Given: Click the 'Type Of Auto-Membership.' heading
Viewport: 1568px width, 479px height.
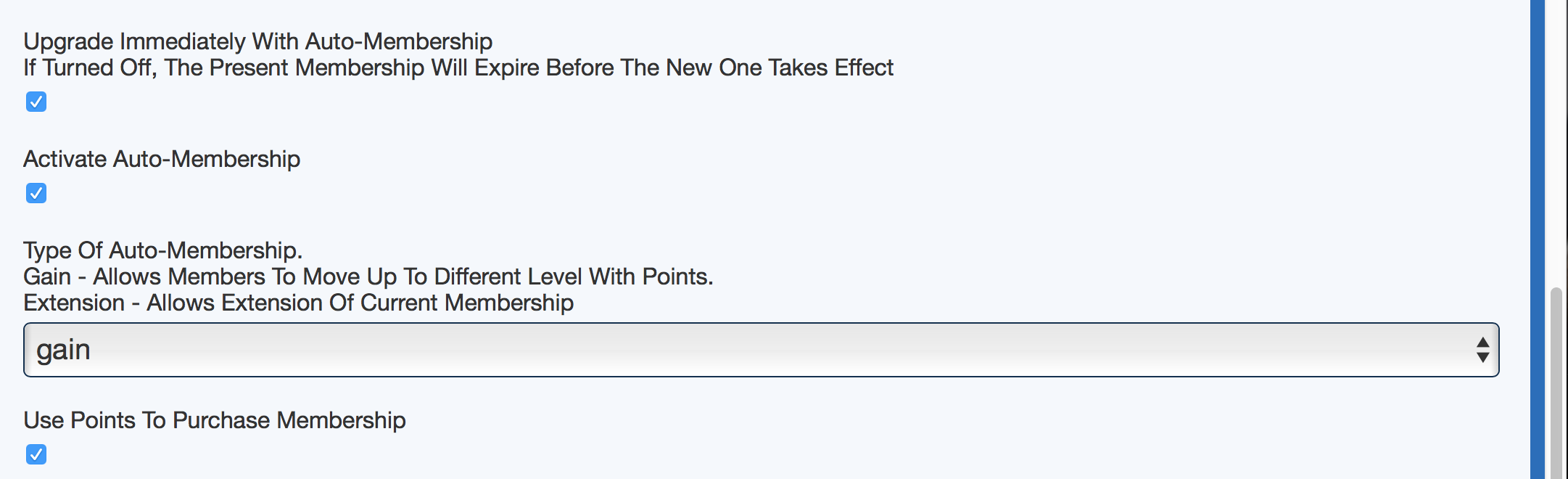Looking at the screenshot, I should pos(162,250).
